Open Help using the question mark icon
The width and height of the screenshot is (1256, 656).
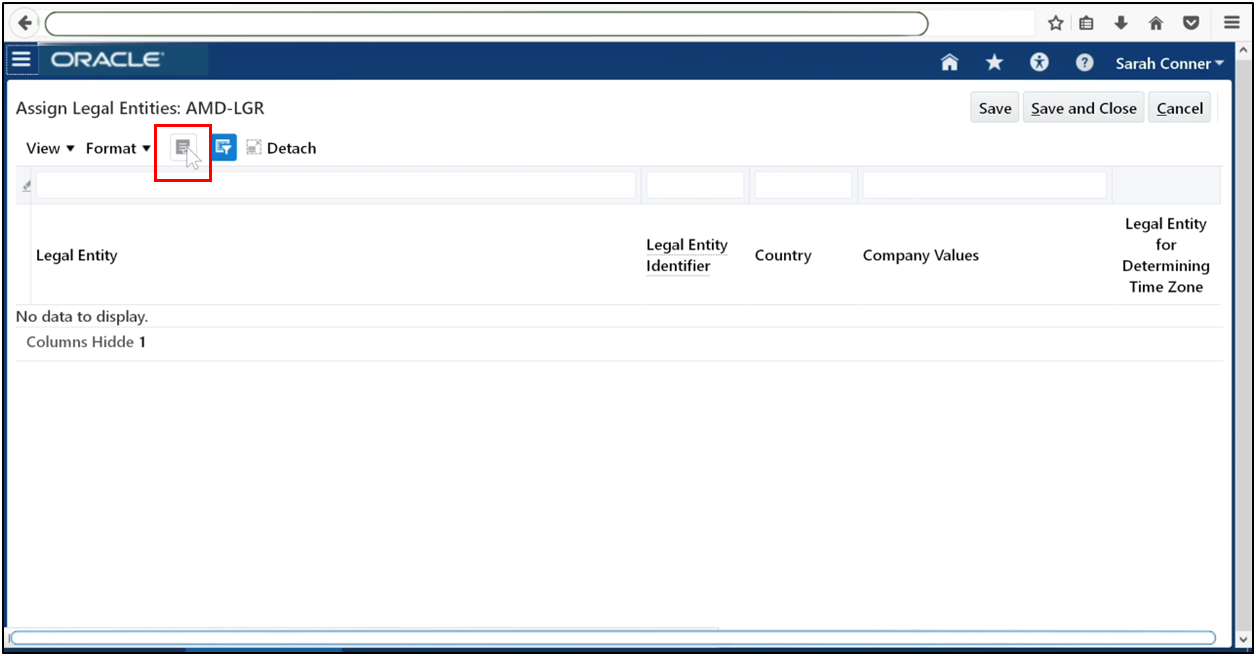[x=1084, y=62]
